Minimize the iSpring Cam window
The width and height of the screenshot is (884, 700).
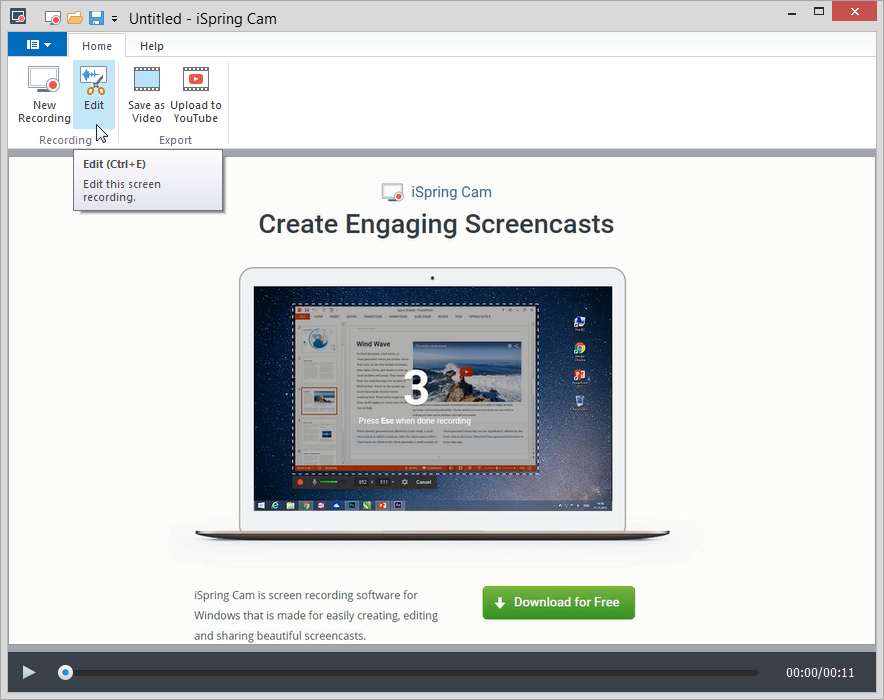pos(792,12)
